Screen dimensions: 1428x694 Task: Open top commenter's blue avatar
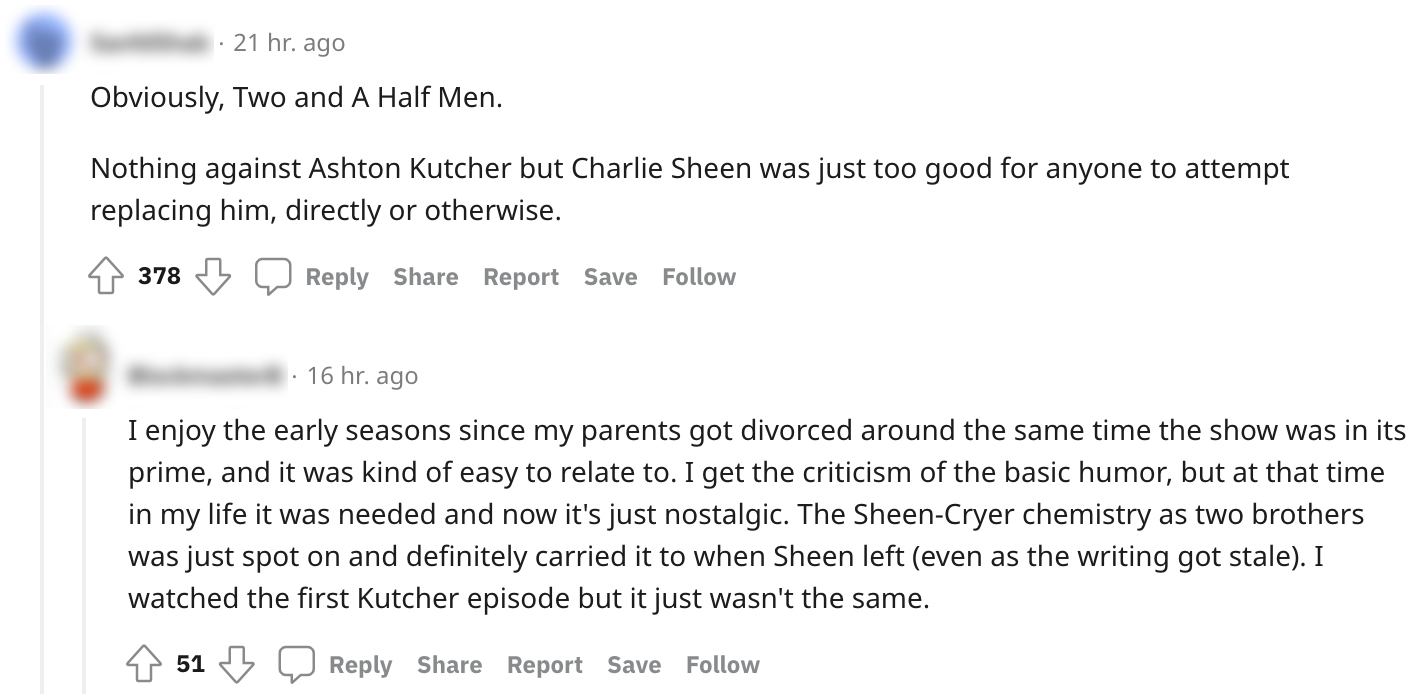coord(43,44)
